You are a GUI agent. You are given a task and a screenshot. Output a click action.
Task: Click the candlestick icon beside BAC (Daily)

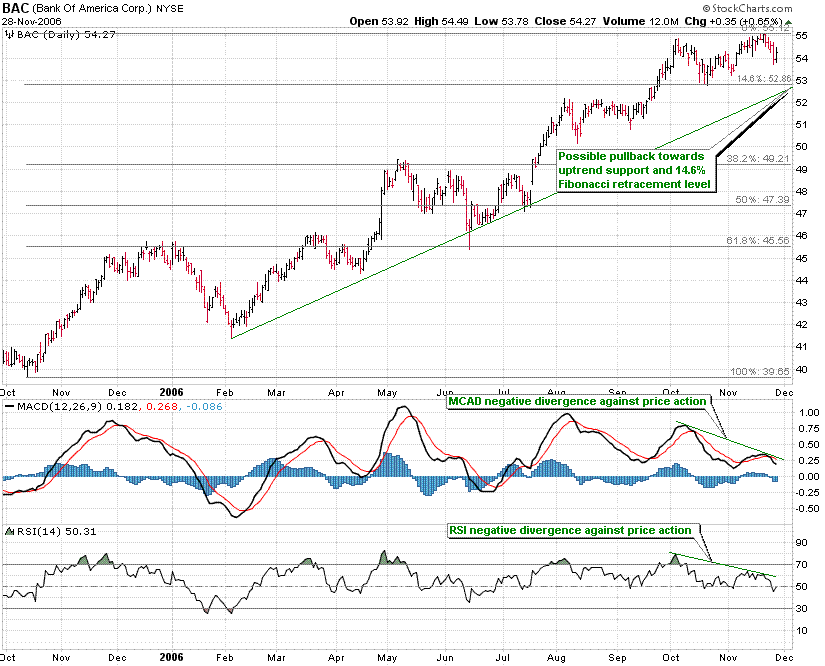coord(9,35)
